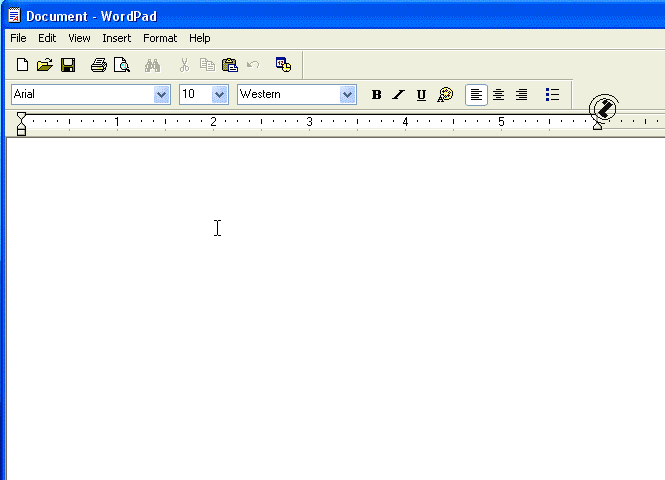Click the right indent marker on the ruler
Screen dimensions: 665x480
click(x=597, y=126)
